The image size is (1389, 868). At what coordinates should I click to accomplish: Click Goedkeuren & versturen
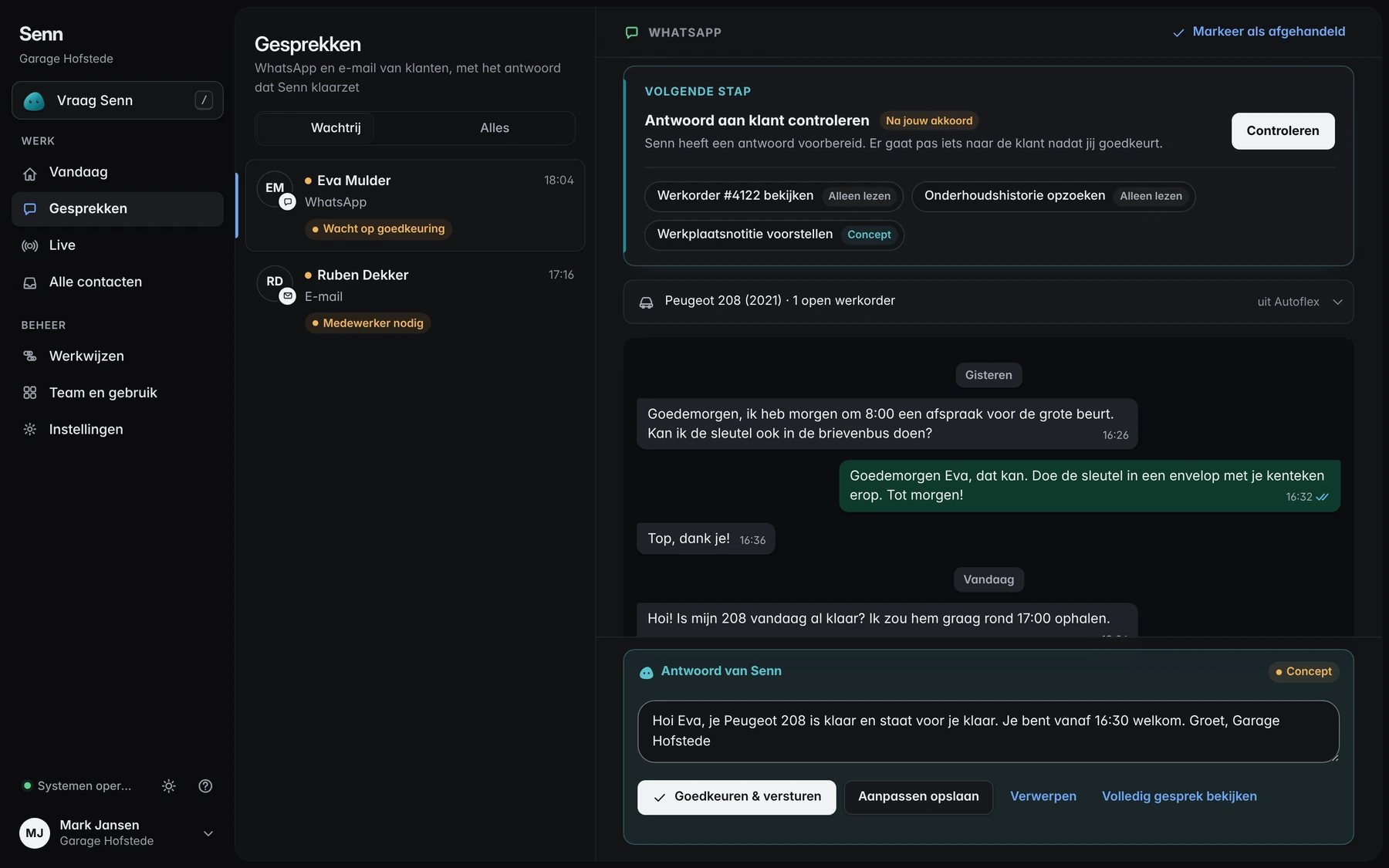(x=736, y=797)
